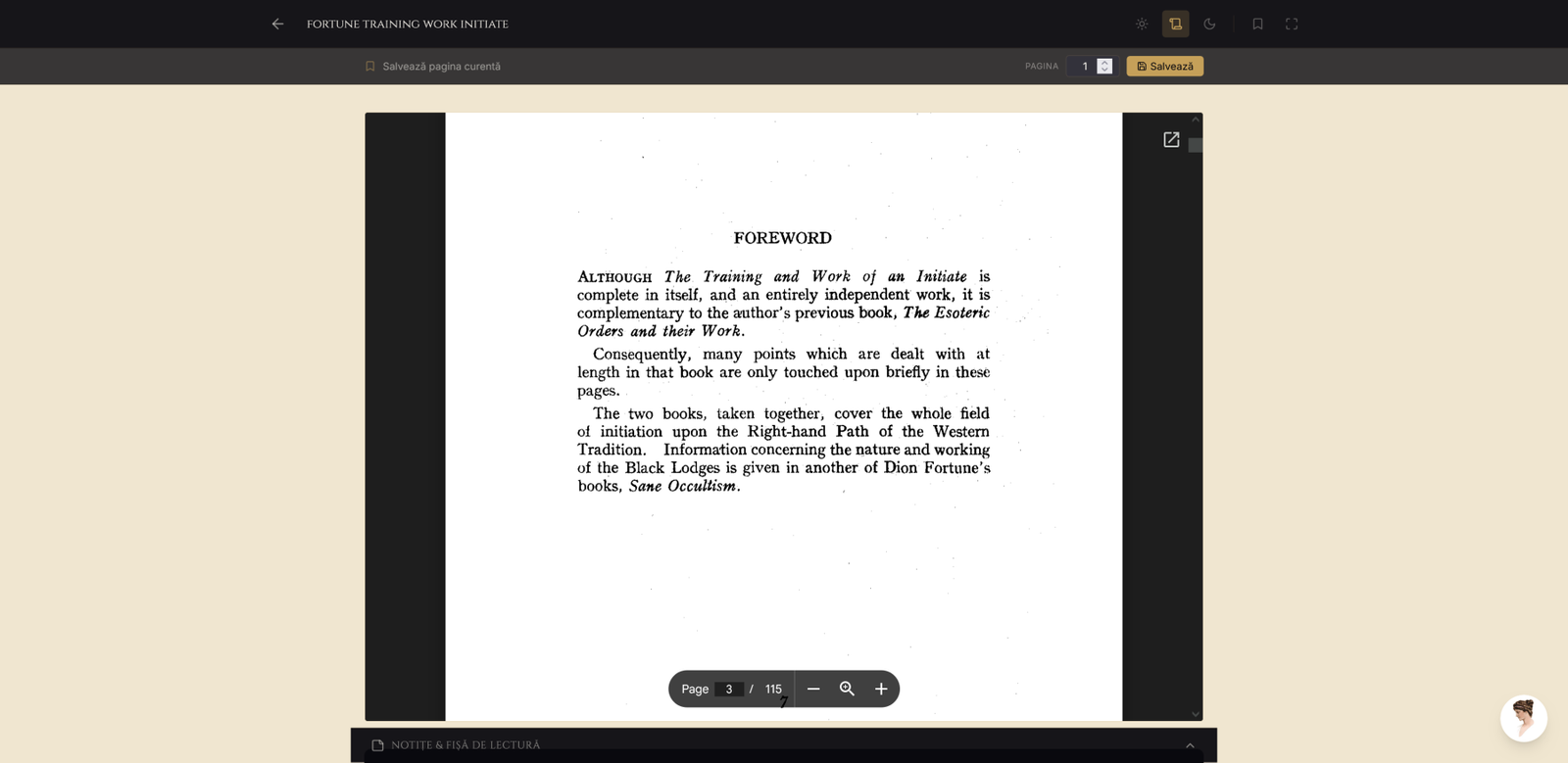This screenshot has height=763, width=1568.
Task: Click the yellow Salvează button
Action: (x=1165, y=67)
